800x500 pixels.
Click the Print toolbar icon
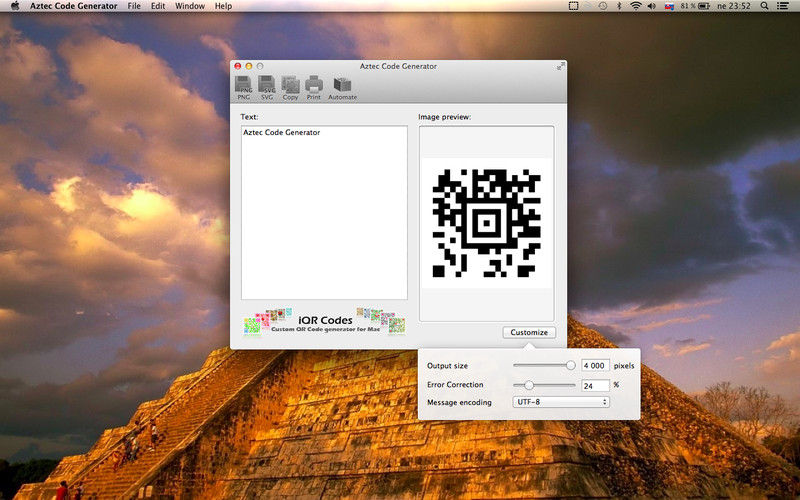tap(313, 87)
